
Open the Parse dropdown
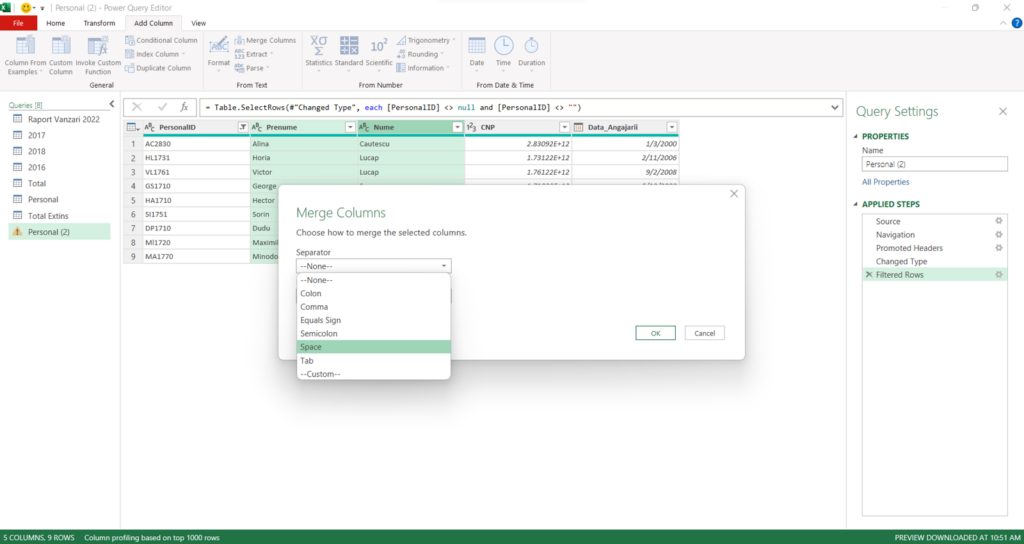252,68
